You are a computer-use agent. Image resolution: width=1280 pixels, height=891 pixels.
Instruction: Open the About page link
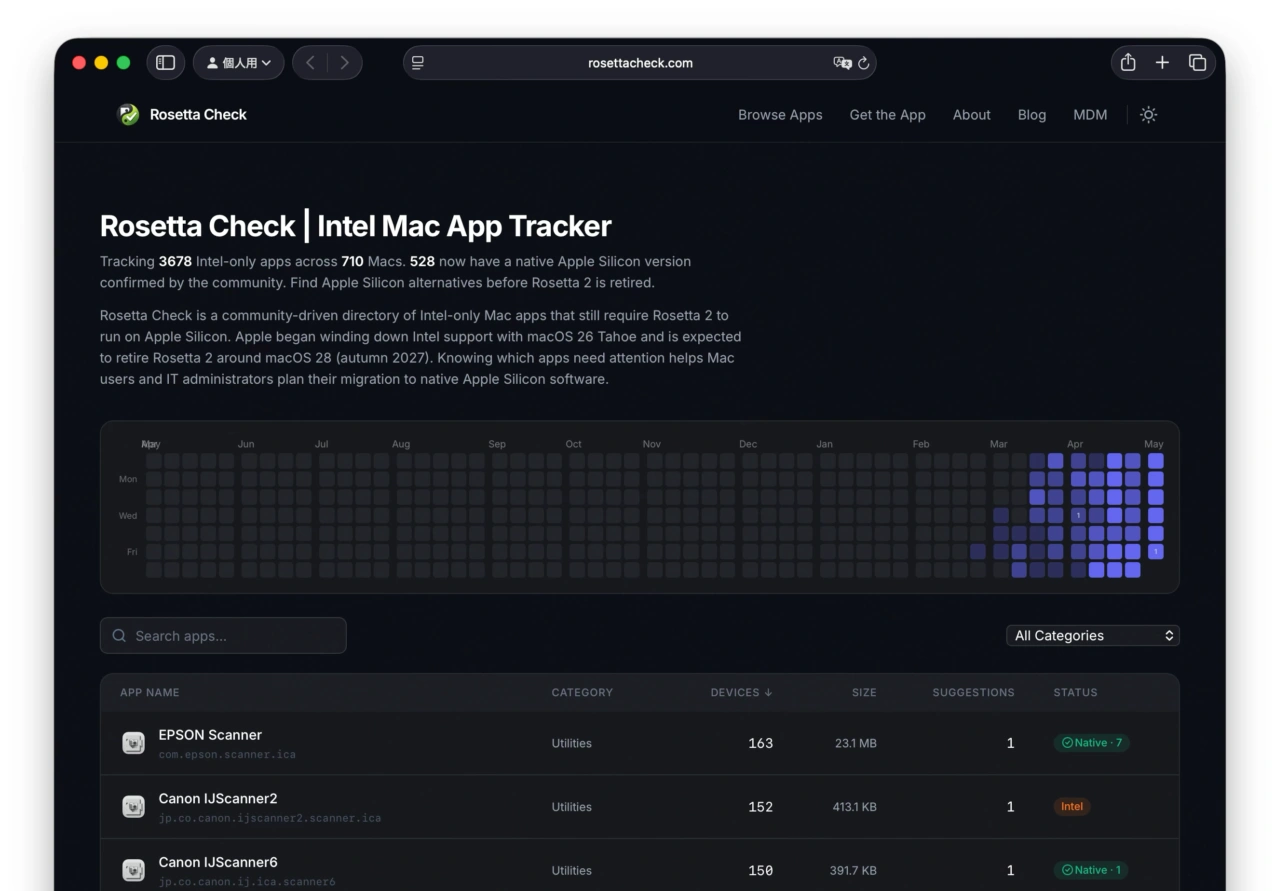pyautogui.click(x=972, y=115)
